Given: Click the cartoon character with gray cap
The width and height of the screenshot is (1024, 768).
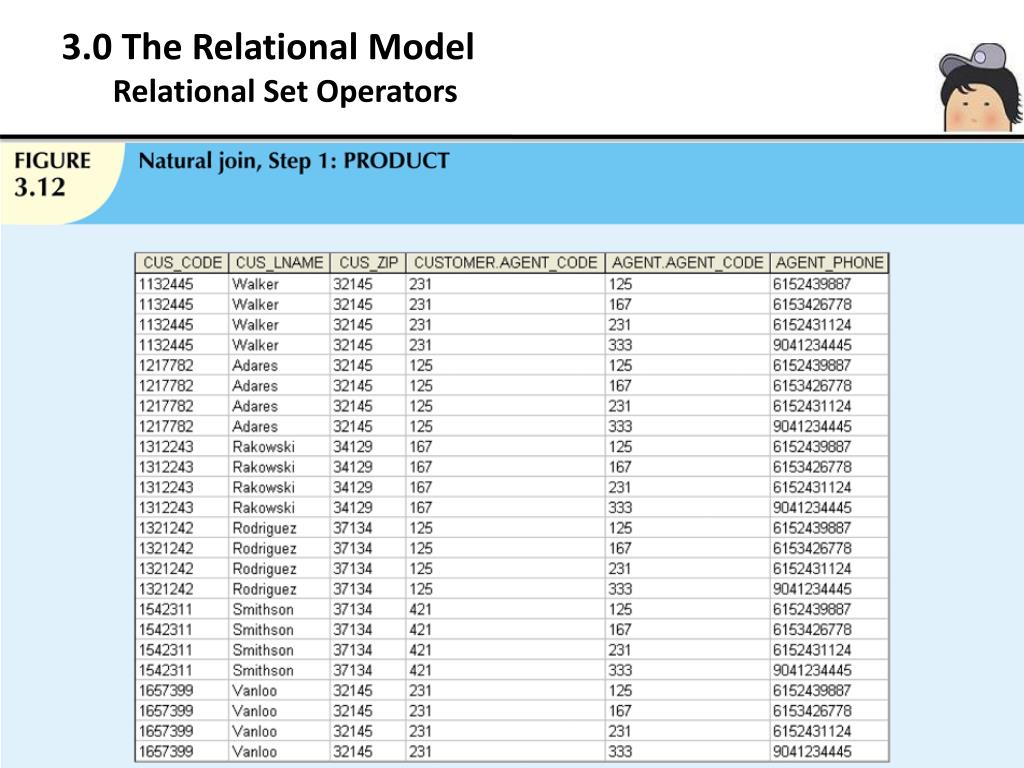Looking at the screenshot, I should [980, 87].
